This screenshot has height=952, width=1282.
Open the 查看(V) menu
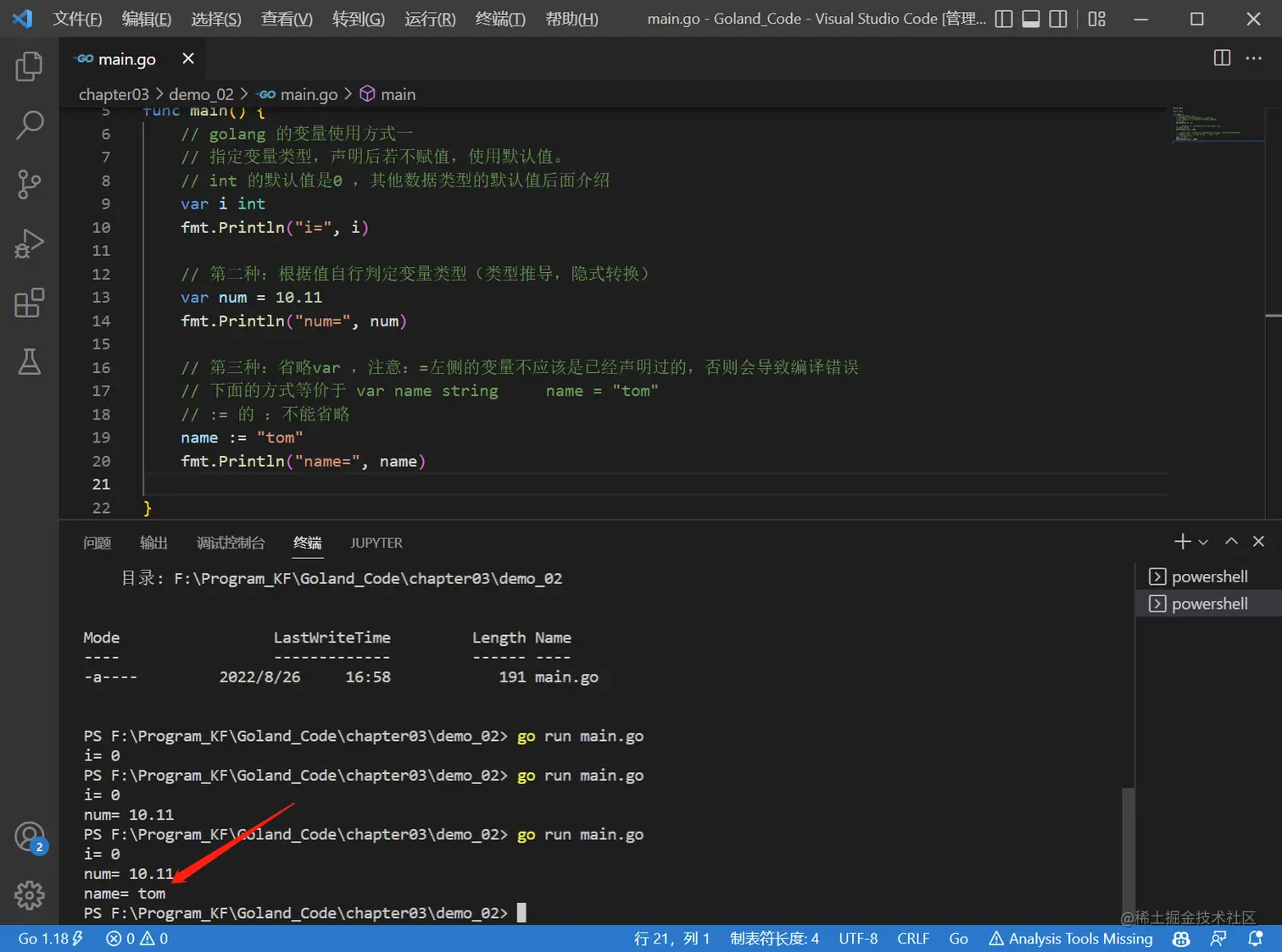coord(287,19)
